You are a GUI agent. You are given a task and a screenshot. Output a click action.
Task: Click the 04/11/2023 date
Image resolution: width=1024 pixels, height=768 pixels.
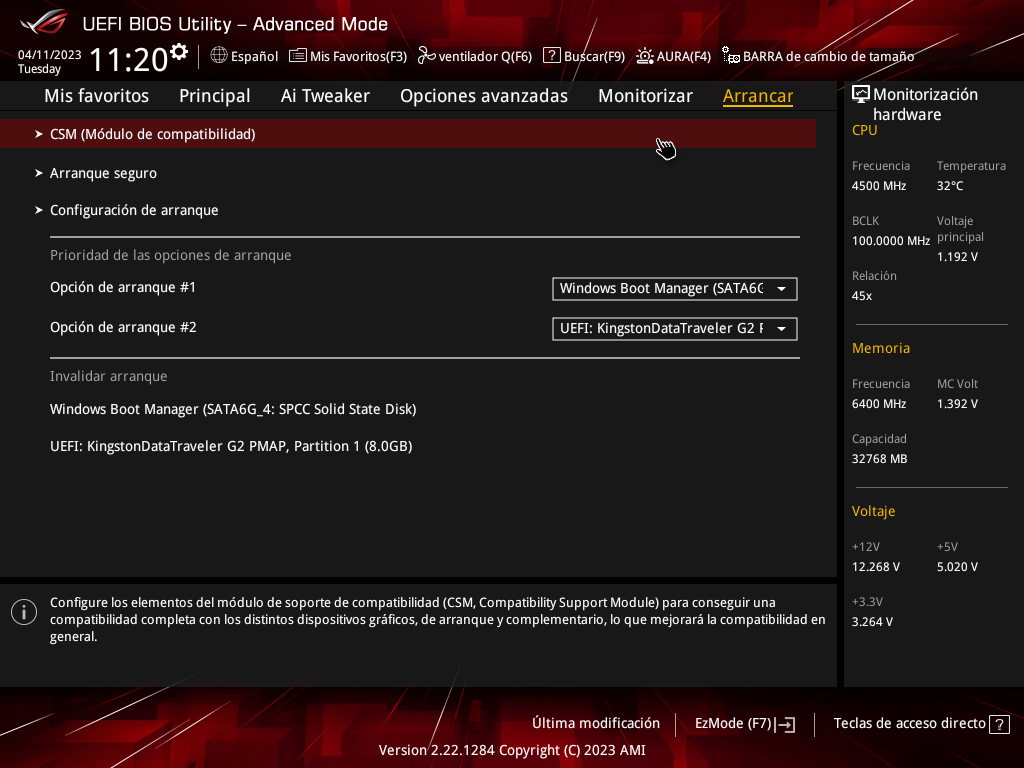(x=50, y=55)
